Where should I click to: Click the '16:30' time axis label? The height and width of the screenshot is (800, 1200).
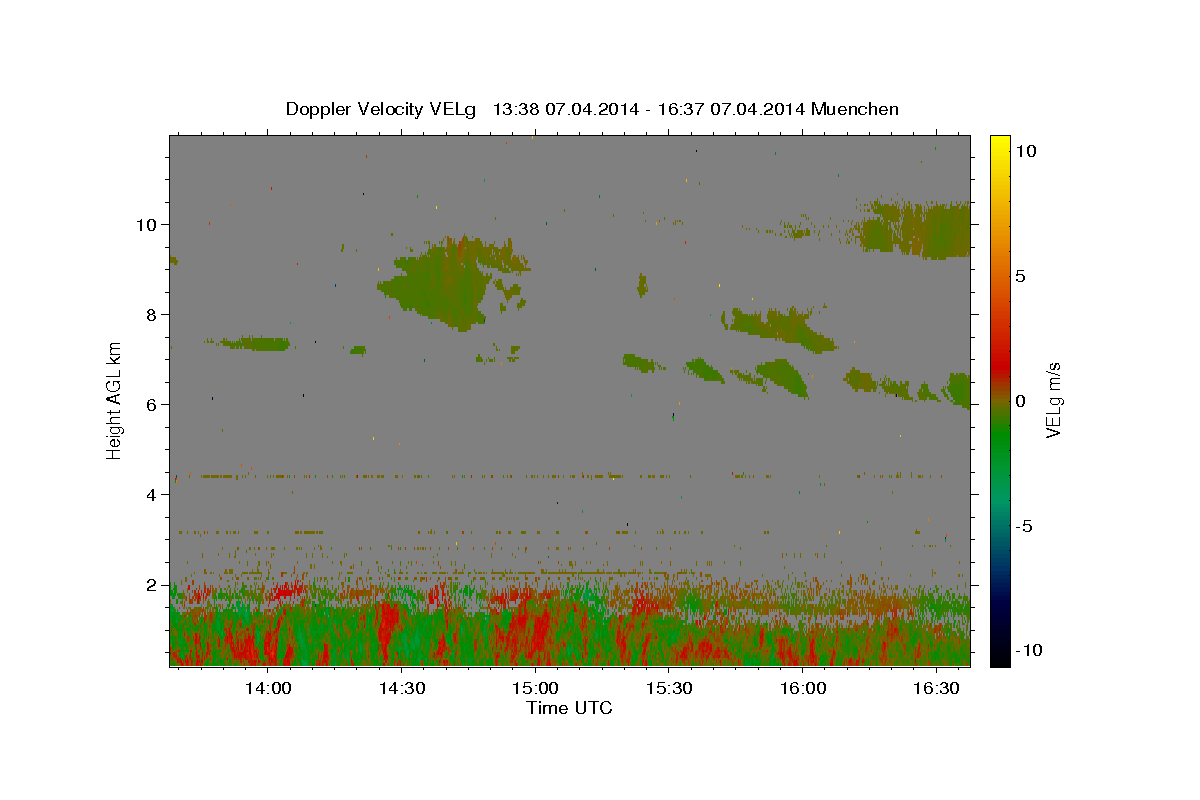936,688
